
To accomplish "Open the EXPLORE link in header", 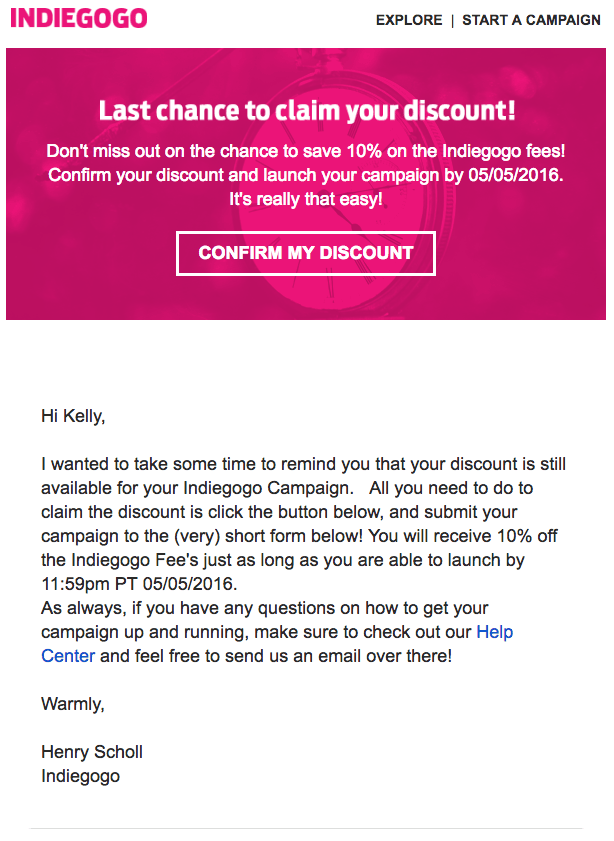I will 409,20.
